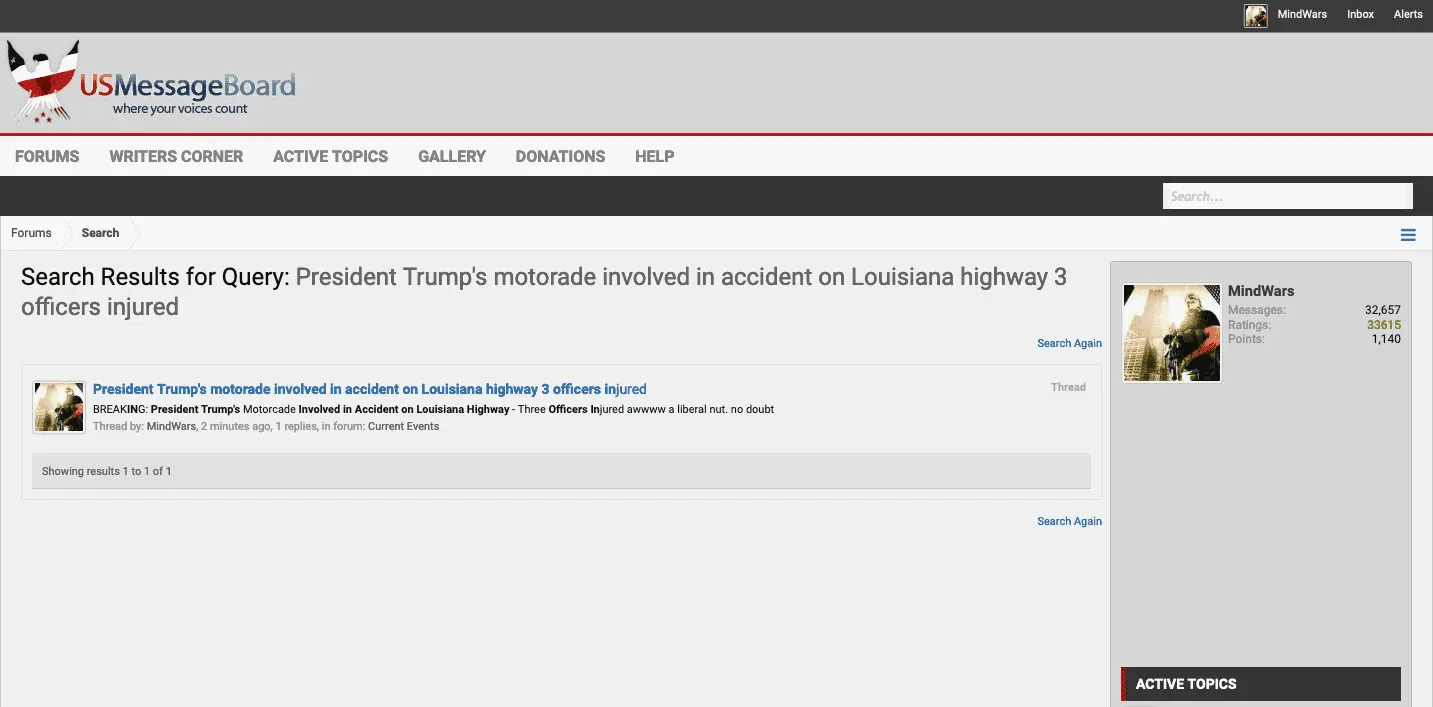Click the Search breadcrumb

tap(100, 233)
